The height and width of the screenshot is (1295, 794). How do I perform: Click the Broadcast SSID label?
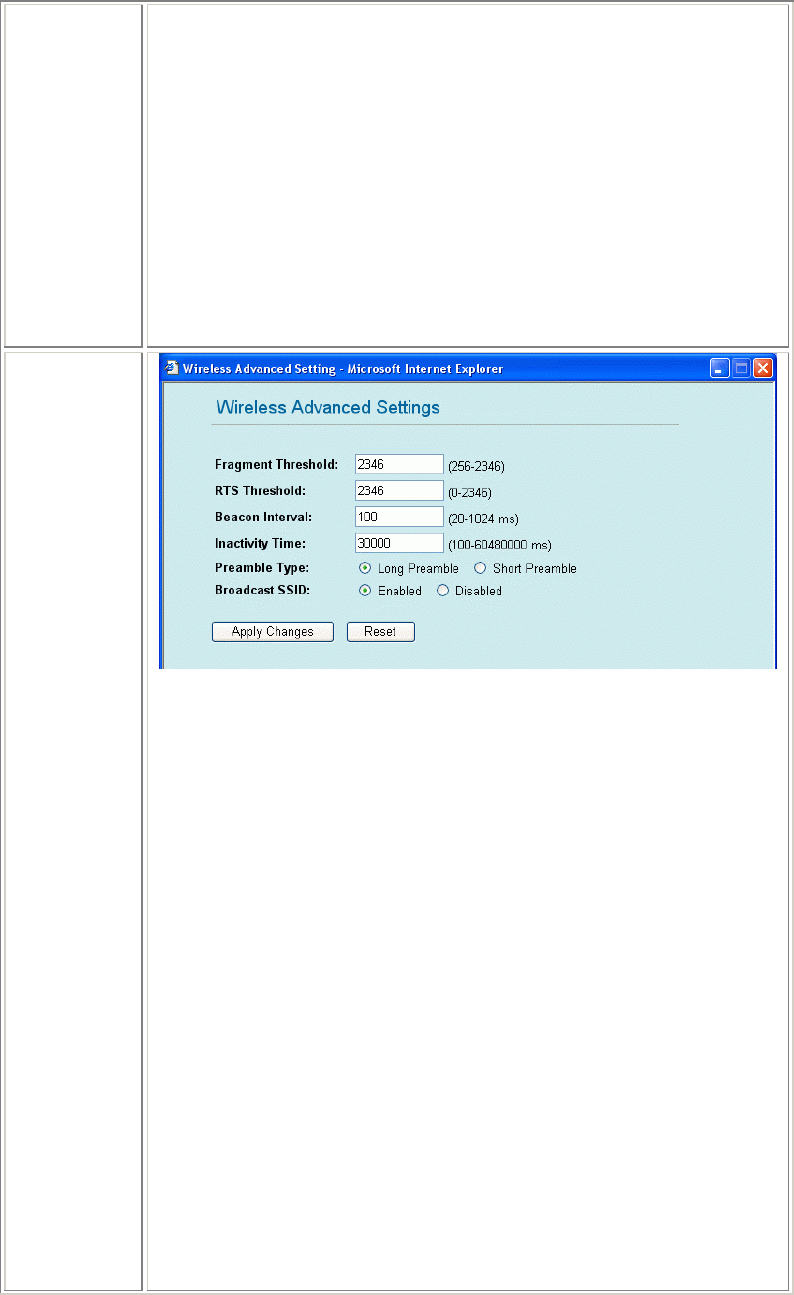(x=262, y=591)
